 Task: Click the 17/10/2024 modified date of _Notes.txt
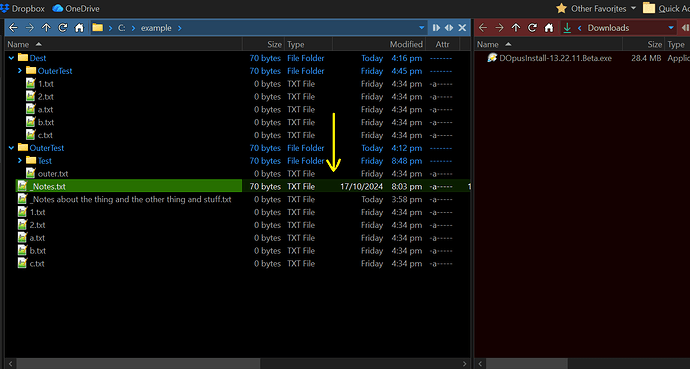coord(361,186)
